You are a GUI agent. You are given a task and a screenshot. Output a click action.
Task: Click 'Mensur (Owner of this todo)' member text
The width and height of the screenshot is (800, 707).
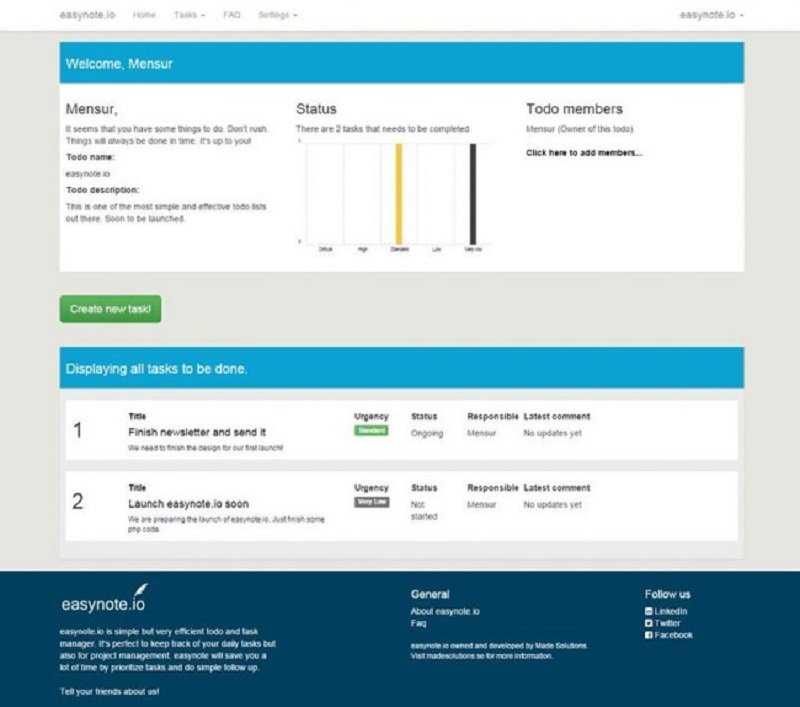[x=580, y=129]
